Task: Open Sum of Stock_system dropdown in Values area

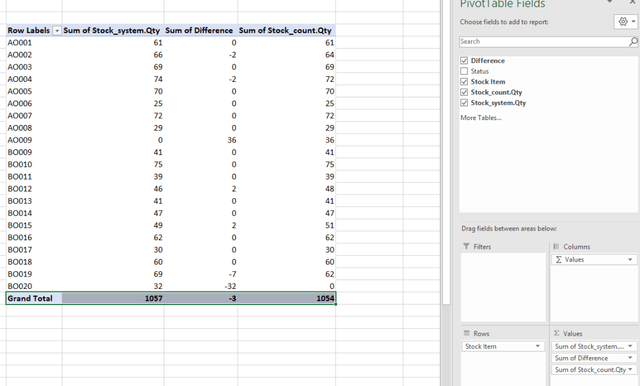Action: click(x=630, y=346)
